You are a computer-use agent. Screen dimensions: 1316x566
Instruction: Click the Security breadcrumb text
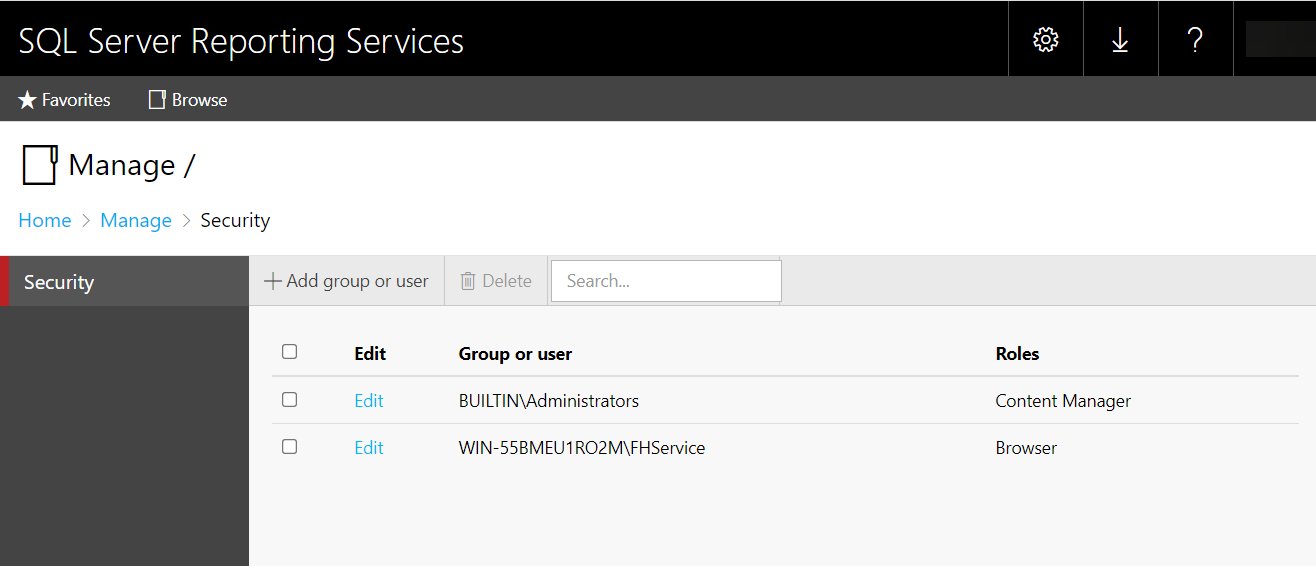click(x=235, y=220)
